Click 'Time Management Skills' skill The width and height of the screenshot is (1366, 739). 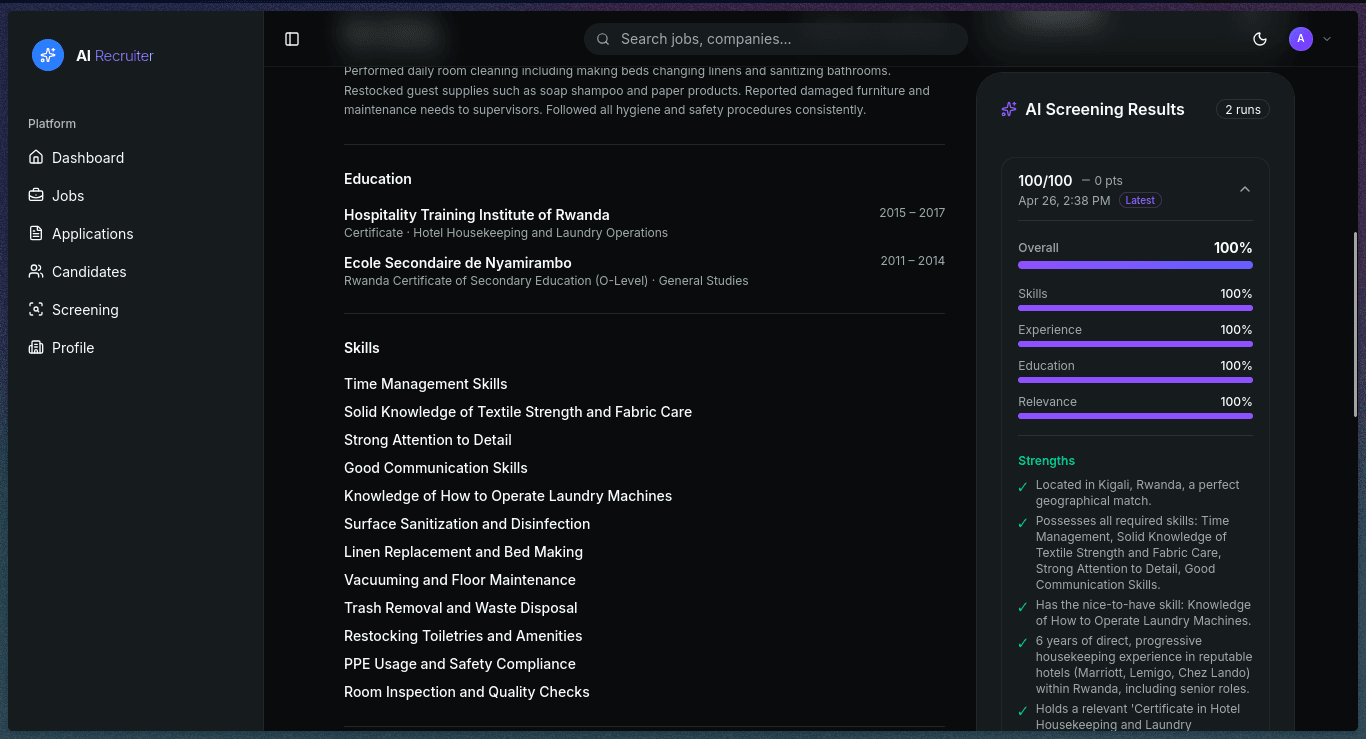(x=426, y=384)
